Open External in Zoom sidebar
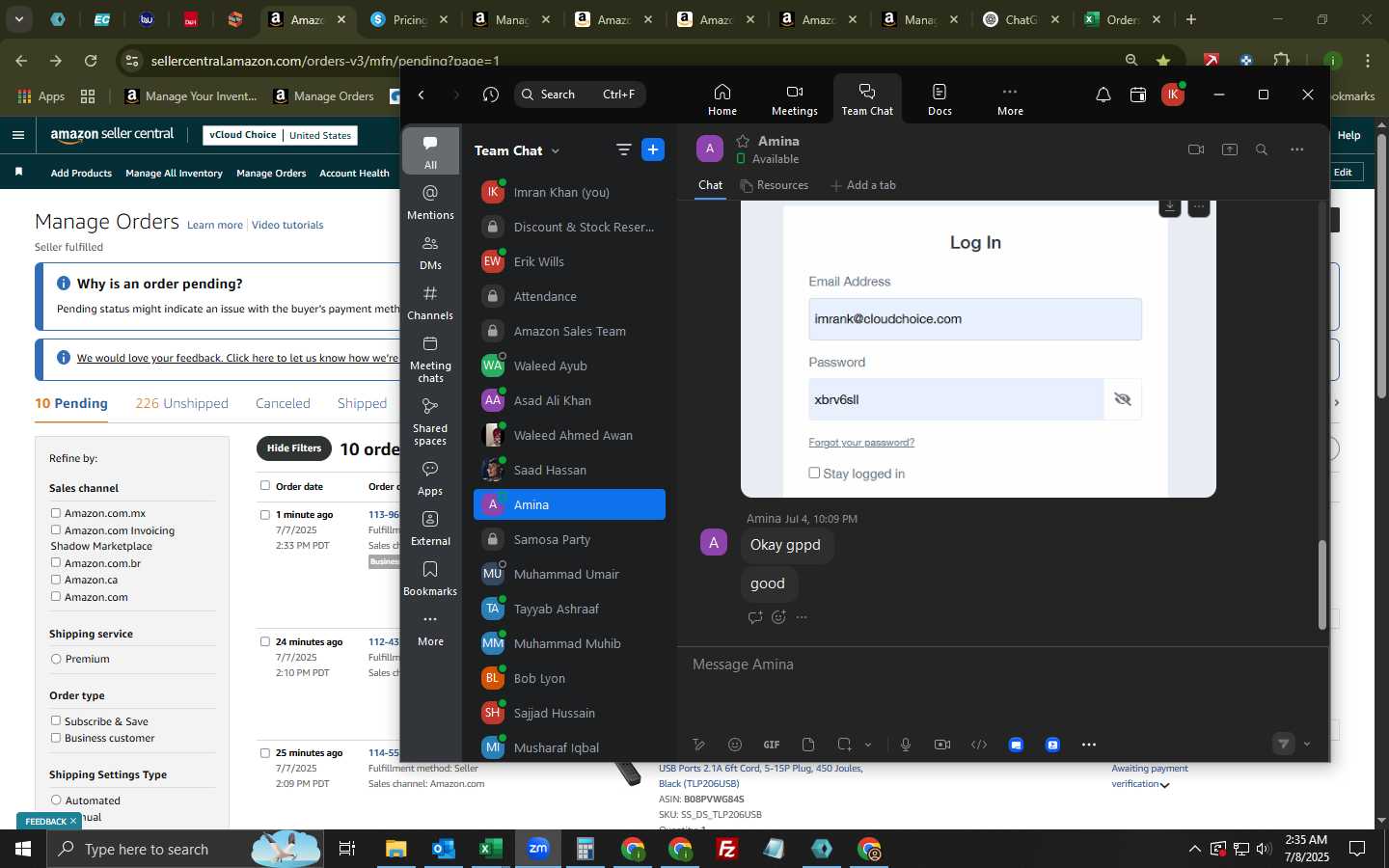This screenshot has height=868, width=1389. pos(430,528)
